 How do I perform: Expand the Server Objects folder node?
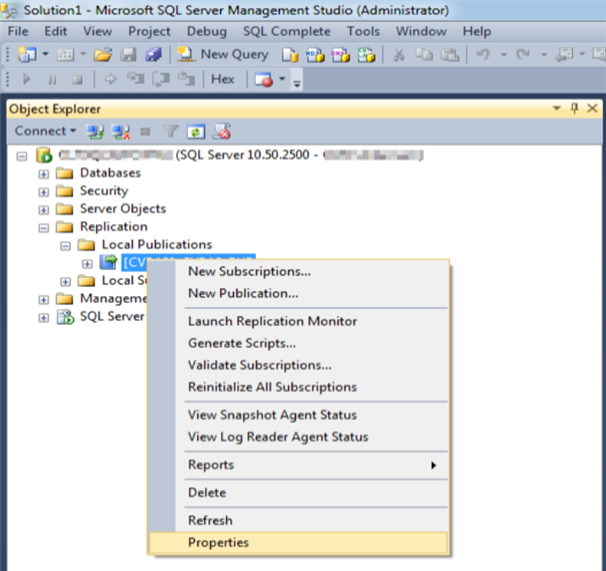click(44, 210)
